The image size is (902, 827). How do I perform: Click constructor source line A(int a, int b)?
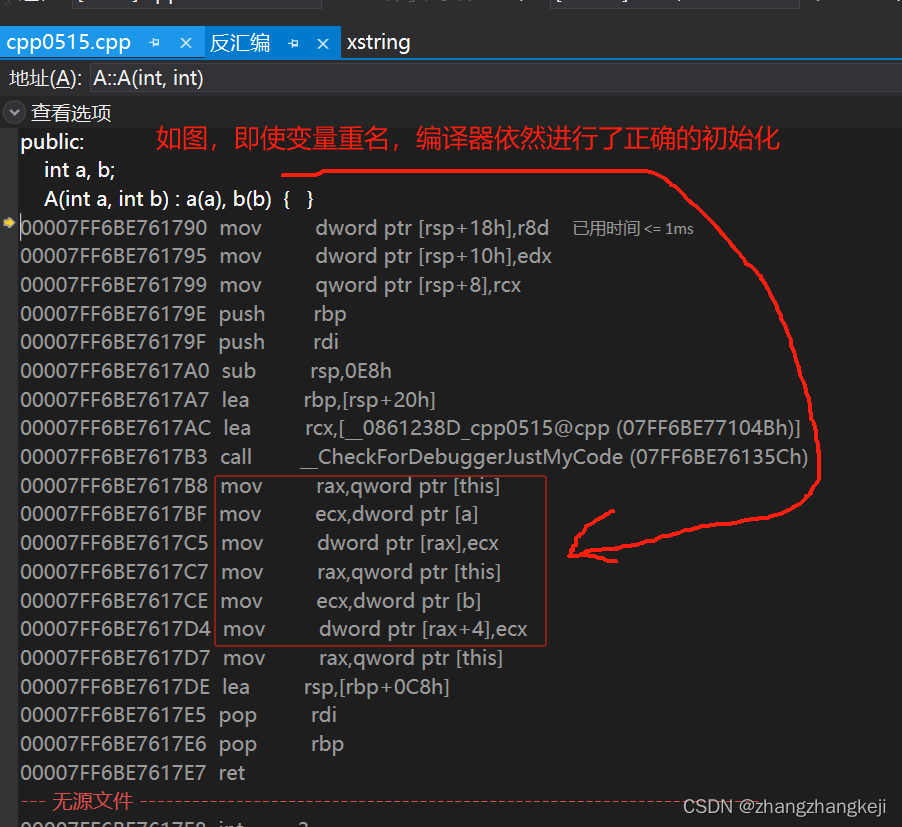179,200
